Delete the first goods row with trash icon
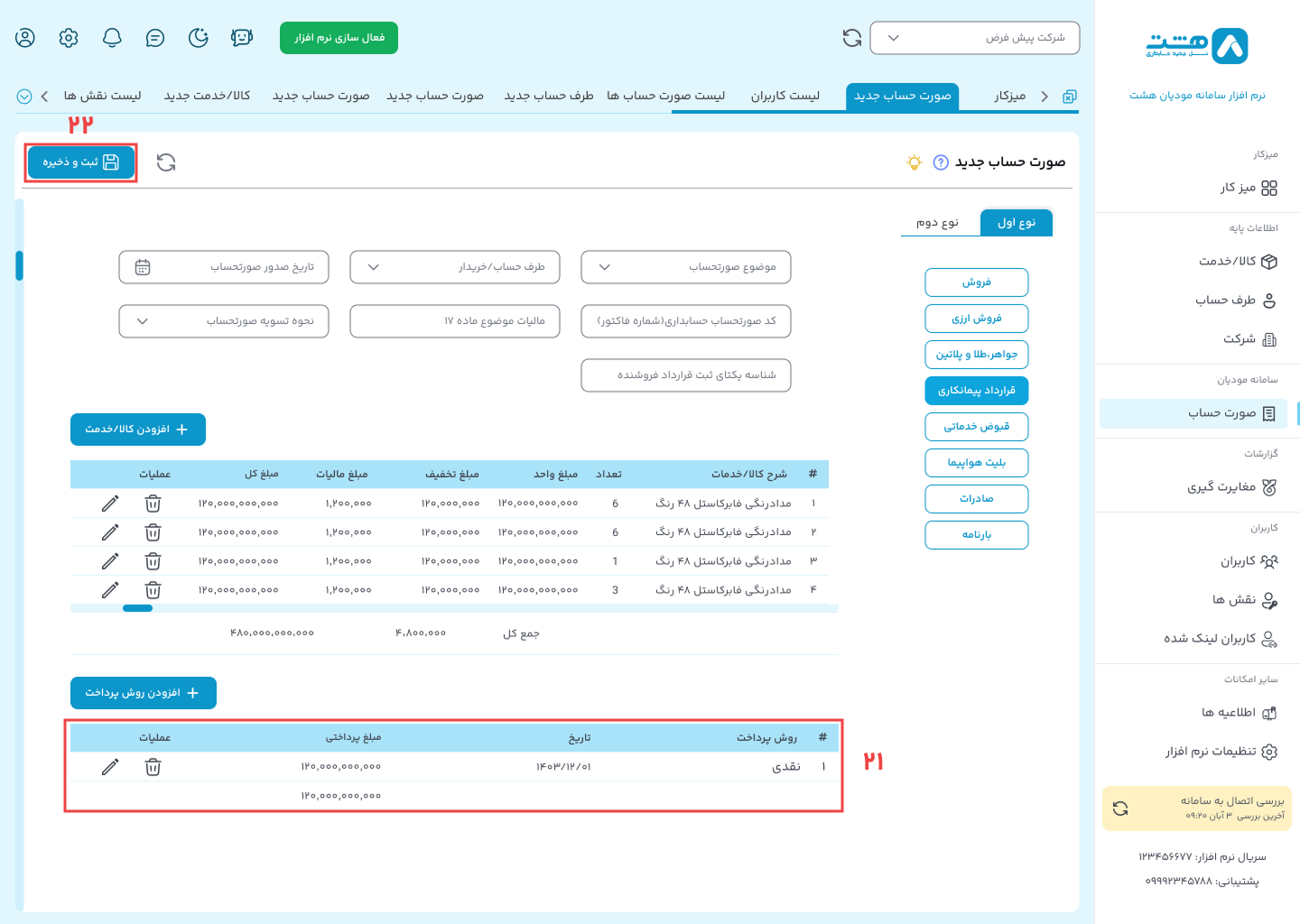This screenshot has height=924, width=1300. (x=153, y=504)
